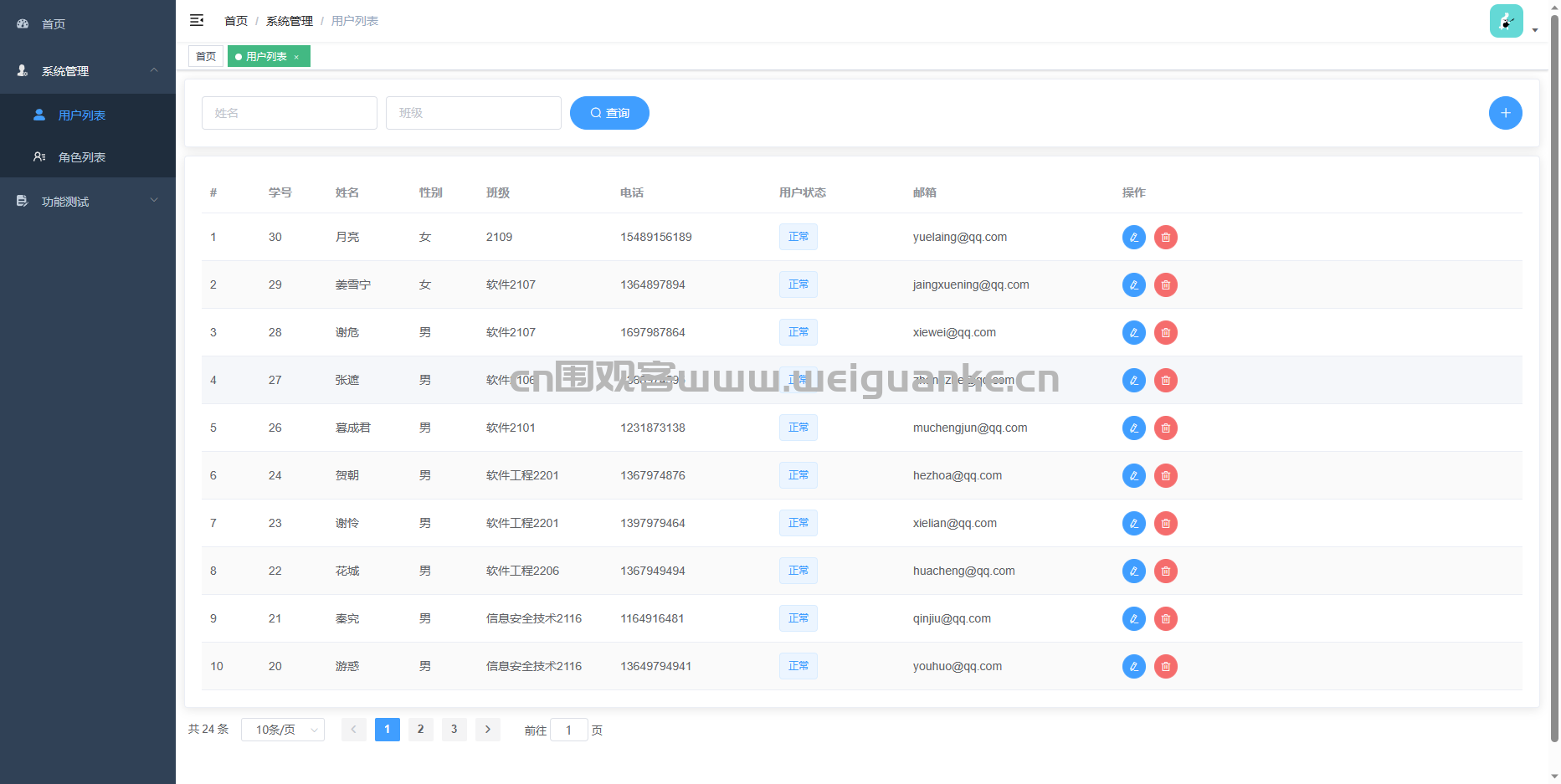Click the 用户状态 column header
The image size is (1561, 784).
point(803,192)
